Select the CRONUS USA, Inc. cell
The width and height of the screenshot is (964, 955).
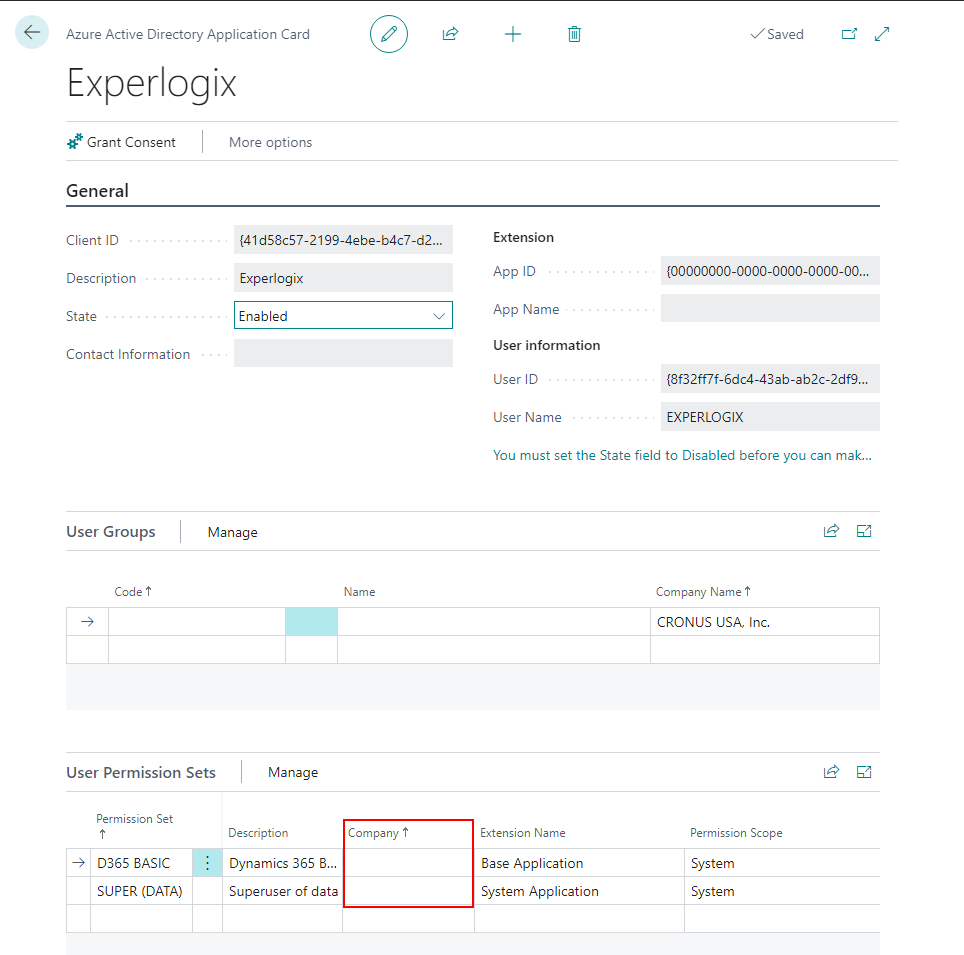point(764,622)
